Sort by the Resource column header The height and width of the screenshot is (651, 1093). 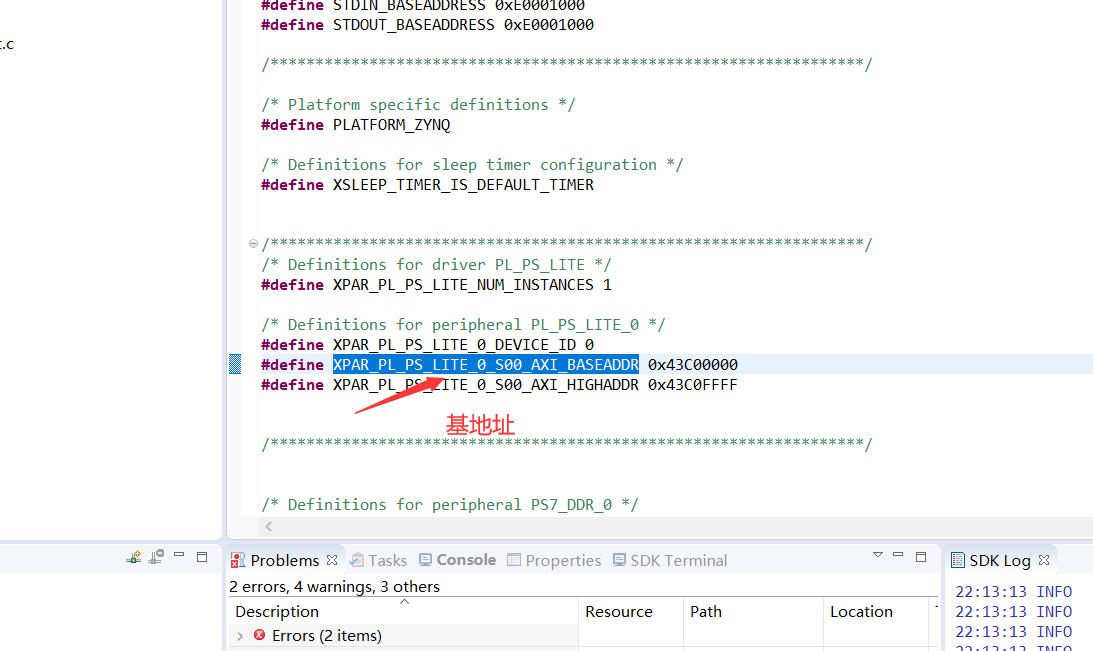(x=631, y=611)
